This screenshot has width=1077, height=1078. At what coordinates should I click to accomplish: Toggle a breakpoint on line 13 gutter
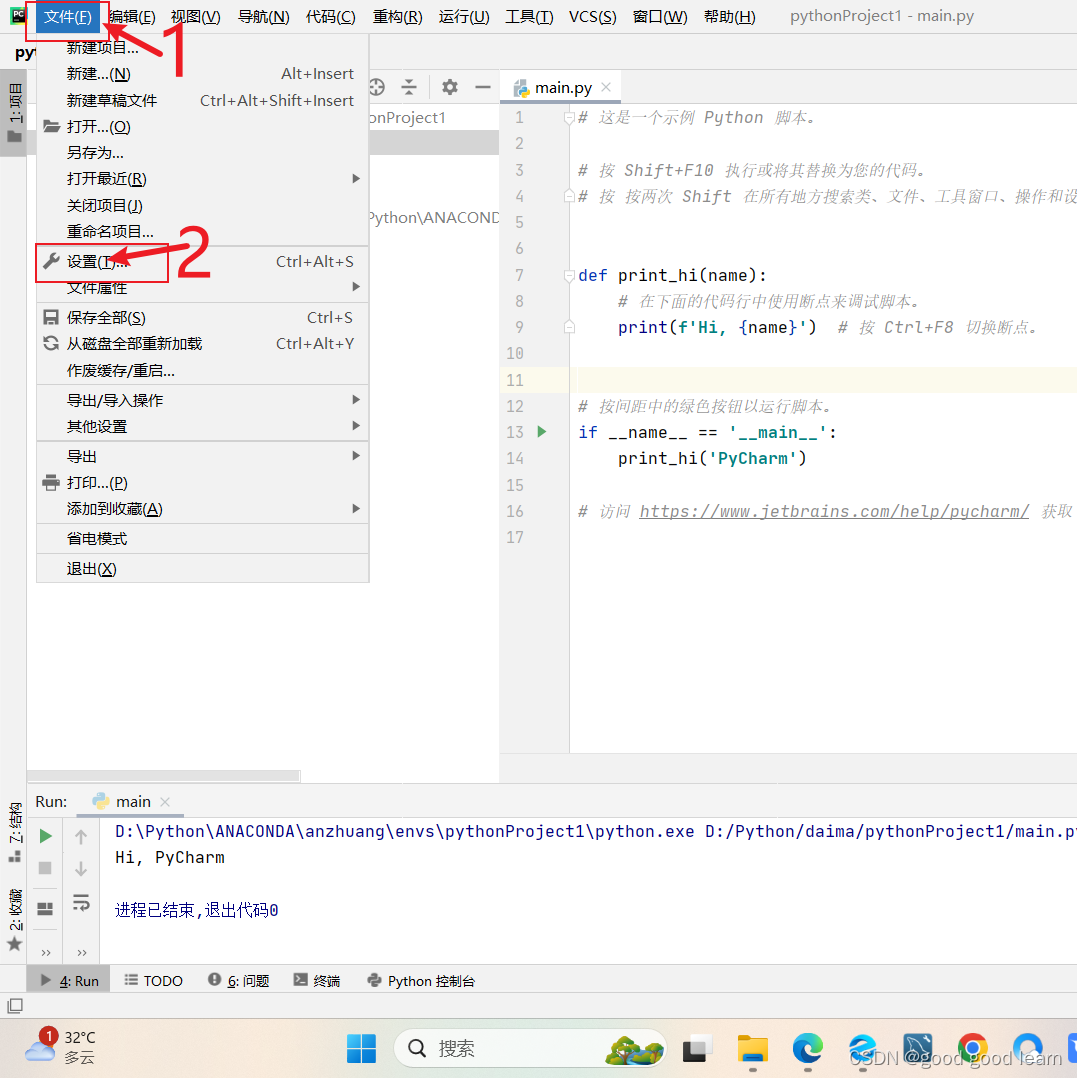pos(556,431)
